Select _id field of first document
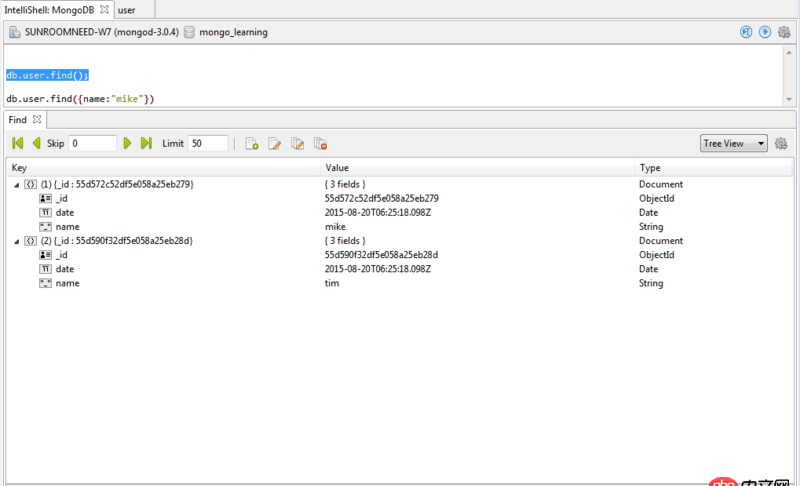800x486 pixels. [x=399, y=198]
